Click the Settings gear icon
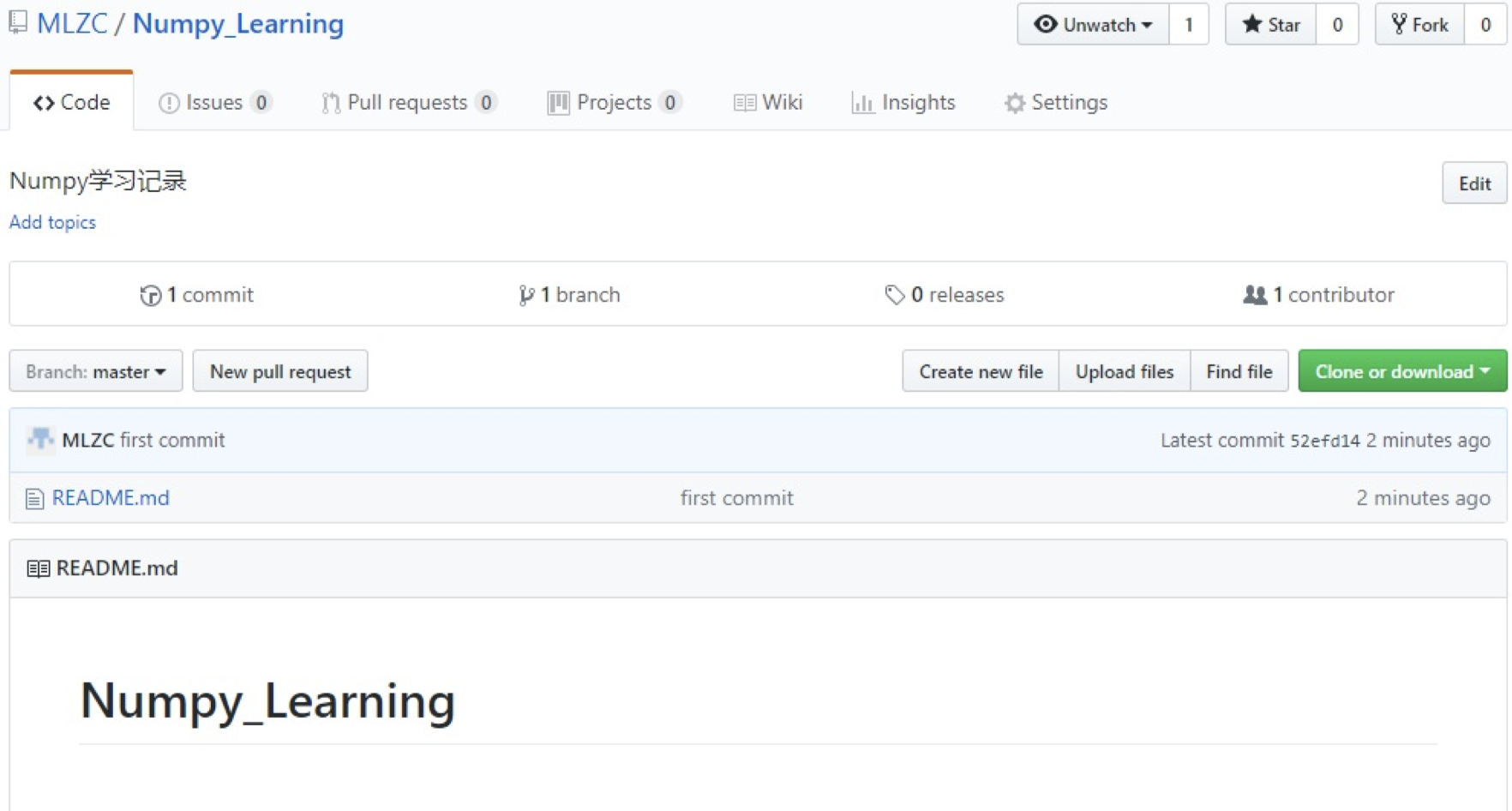The image size is (1512, 811). pos(1015,103)
